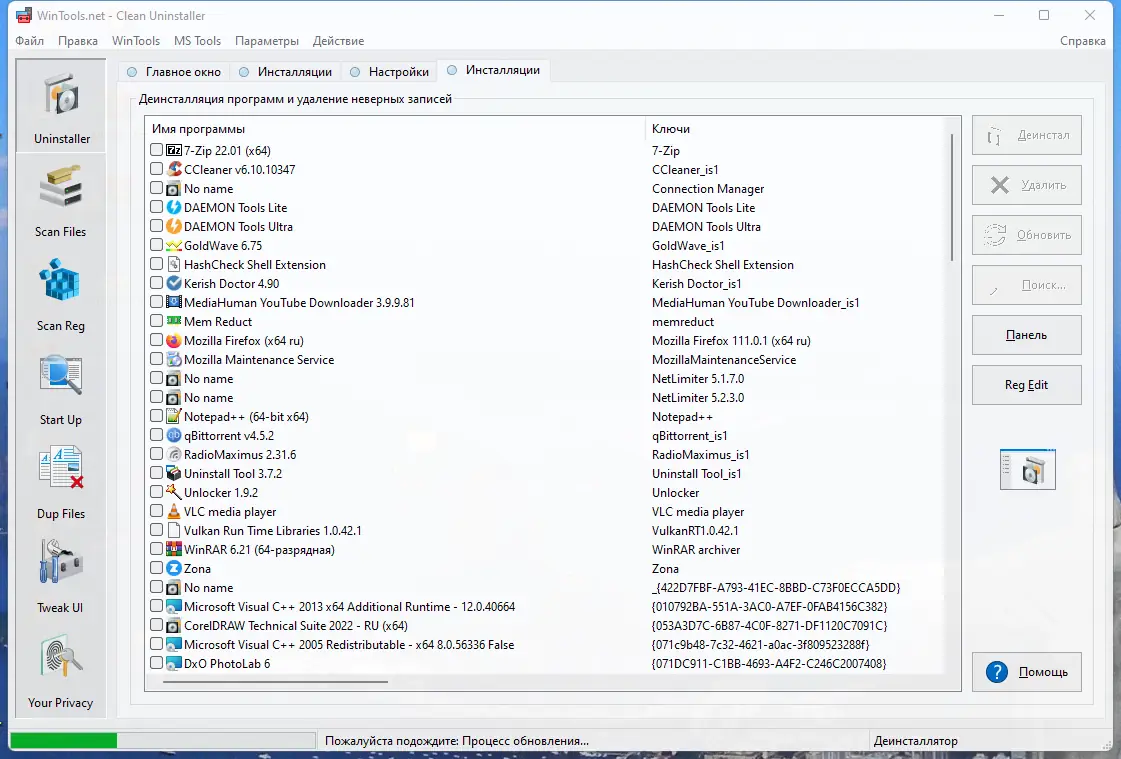Click the Помощь help button
The width and height of the screenshot is (1121, 759).
pos(1026,671)
